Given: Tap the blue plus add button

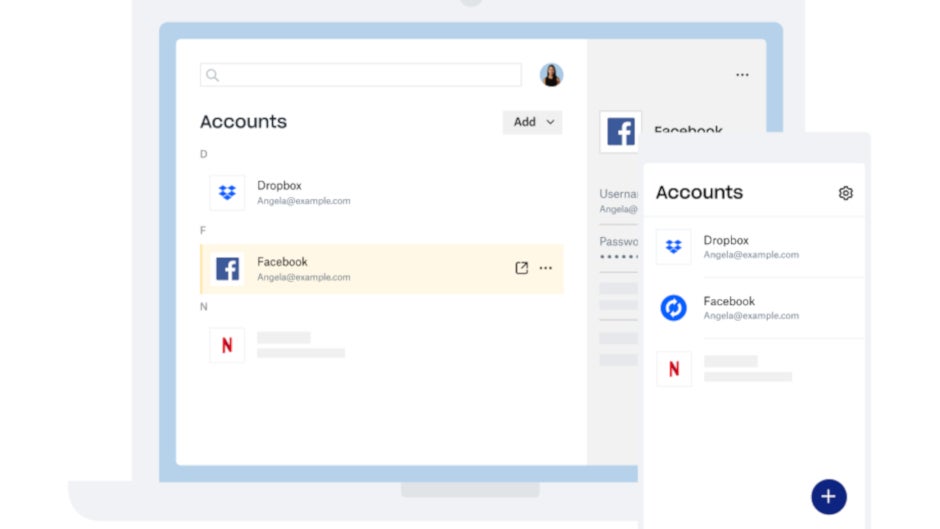Looking at the screenshot, I should (828, 497).
